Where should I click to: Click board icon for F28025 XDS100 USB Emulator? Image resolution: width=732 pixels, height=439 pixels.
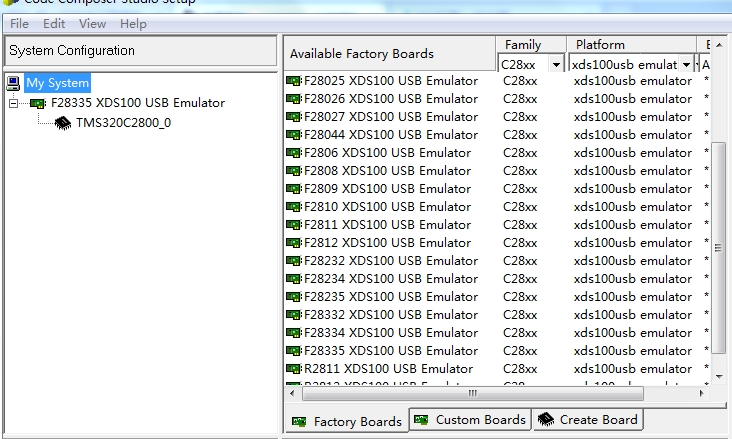click(x=294, y=81)
